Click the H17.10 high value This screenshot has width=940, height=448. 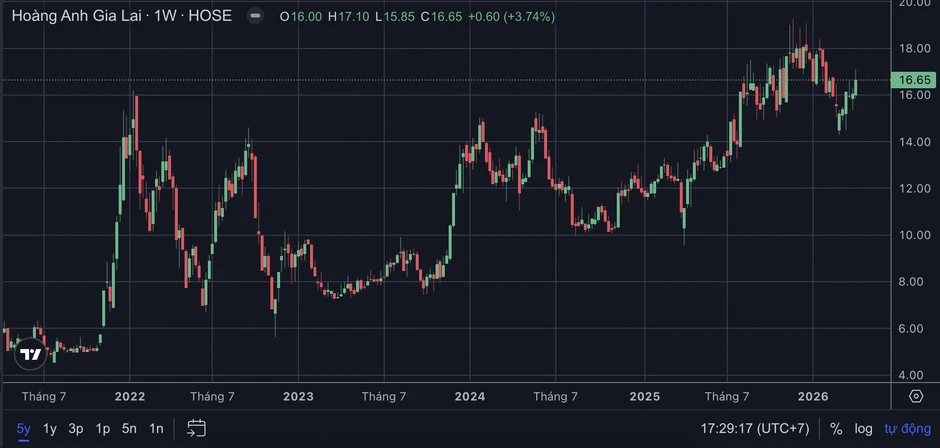tap(349, 17)
